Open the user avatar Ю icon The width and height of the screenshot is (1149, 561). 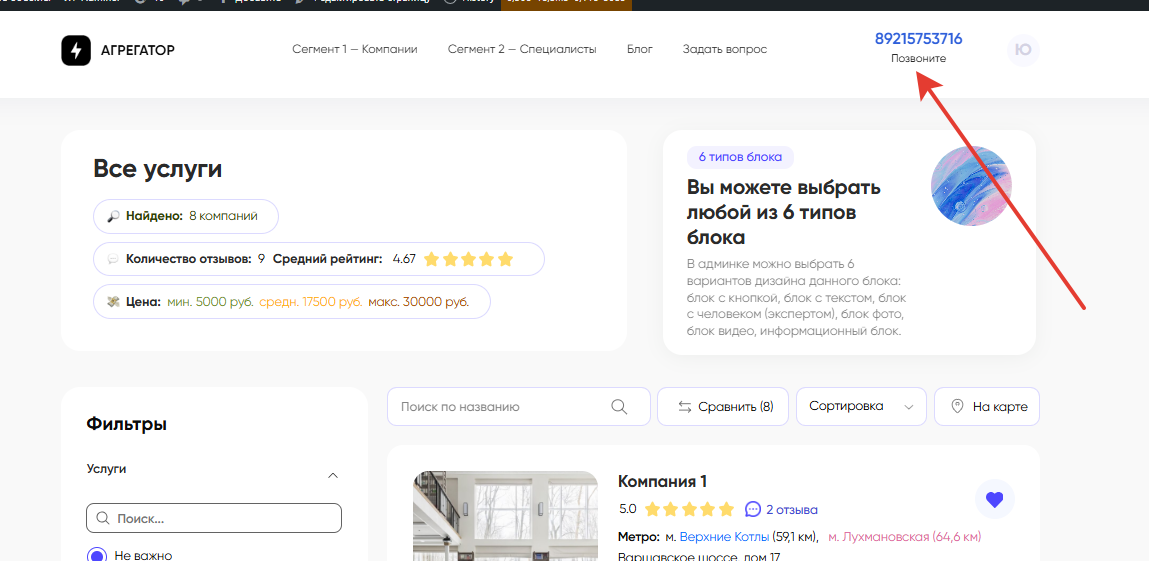[x=1023, y=50]
